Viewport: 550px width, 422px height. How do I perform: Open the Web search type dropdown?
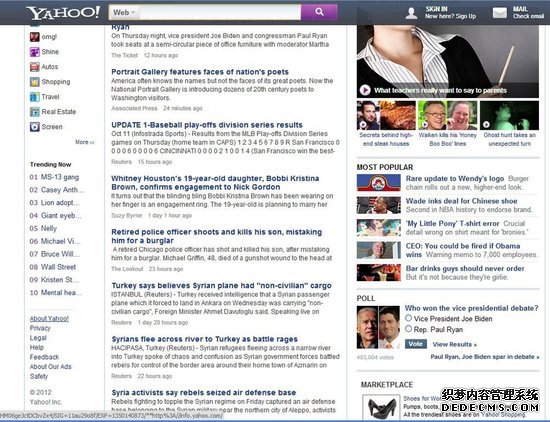point(124,12)
